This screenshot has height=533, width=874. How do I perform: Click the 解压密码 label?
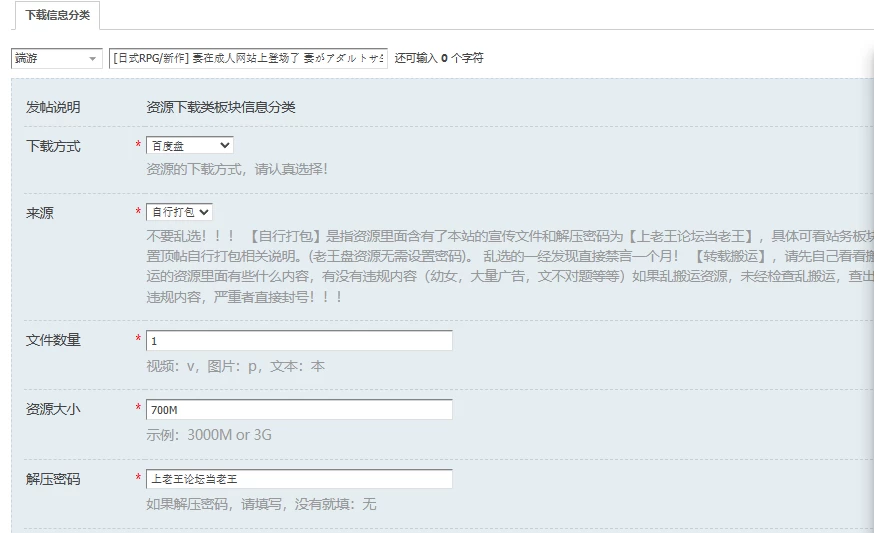pyautogui.click(x=53, y=479)
